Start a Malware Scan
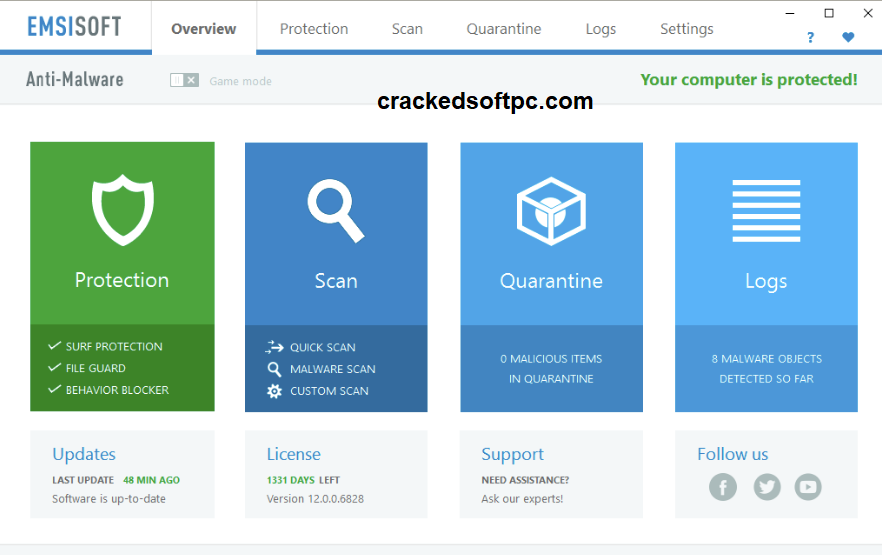Screen dimensions: 882x555 click(333, 369)
